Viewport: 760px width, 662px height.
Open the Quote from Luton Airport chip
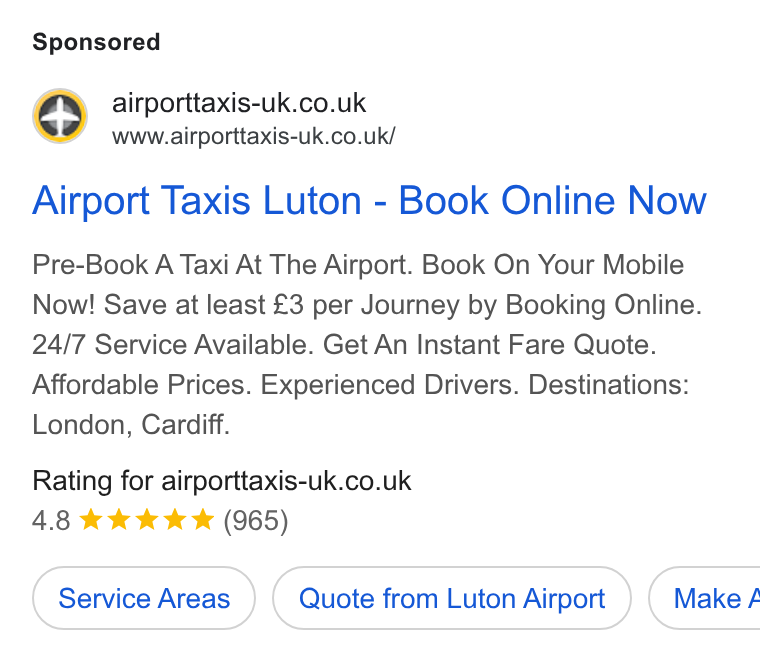pos(452,598)
